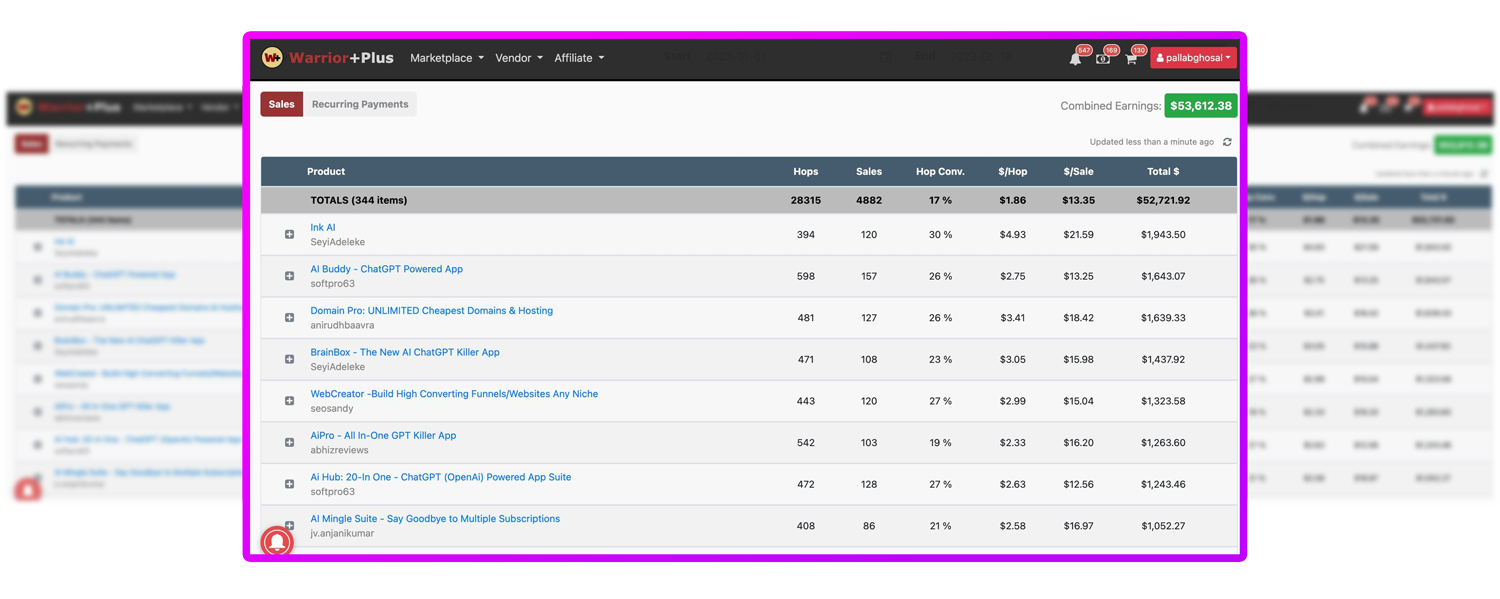Click the refresh icon beside update time
Viewport: 1500px width, 599px height.
(x=1227, y=142)
